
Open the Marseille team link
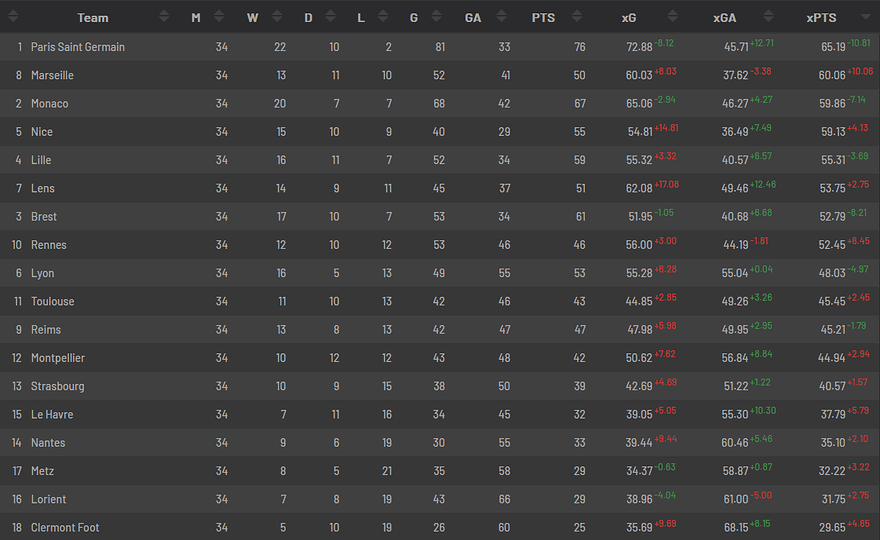52,75
